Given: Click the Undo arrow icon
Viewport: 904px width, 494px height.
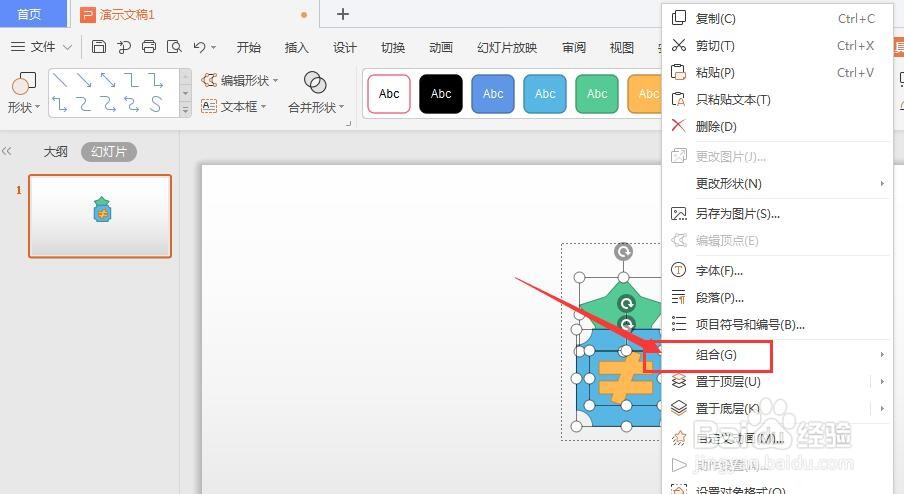Looking at the screenshot, I should click(199, 47).
